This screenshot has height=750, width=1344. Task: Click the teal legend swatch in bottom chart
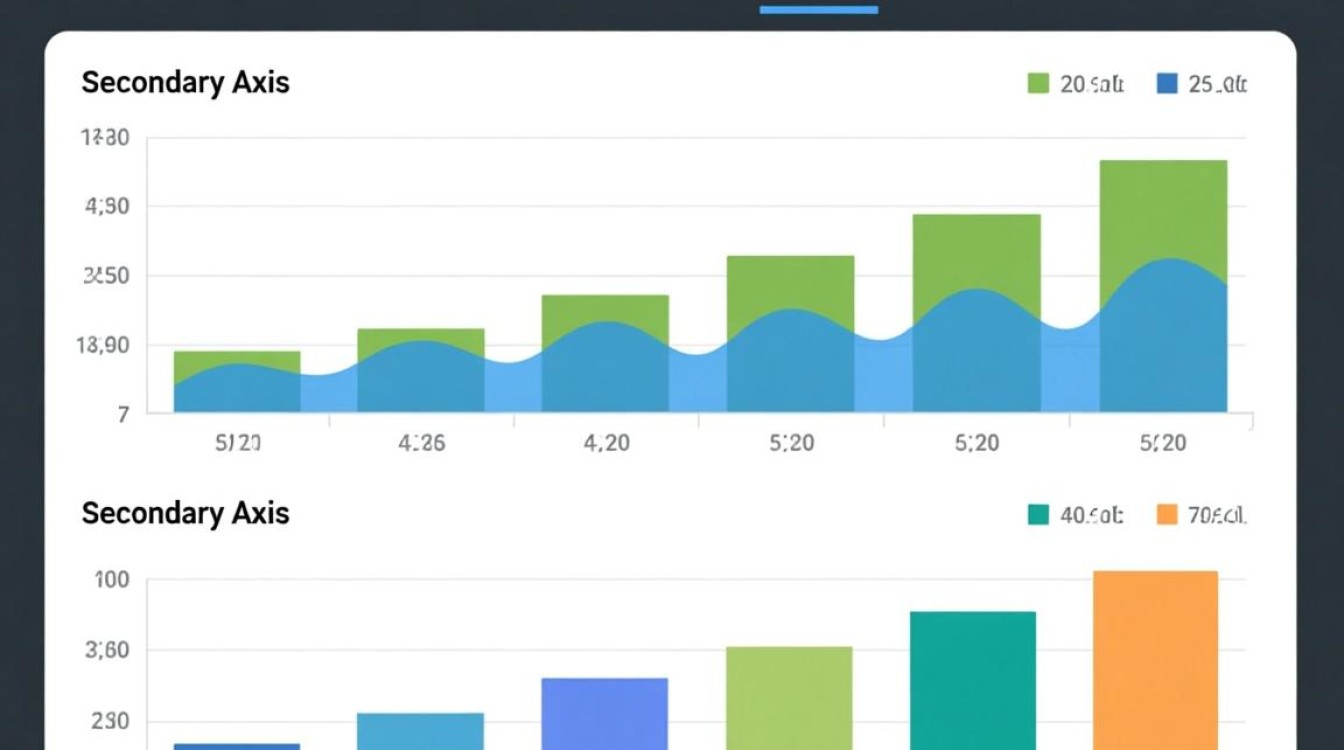(1038, 515)
